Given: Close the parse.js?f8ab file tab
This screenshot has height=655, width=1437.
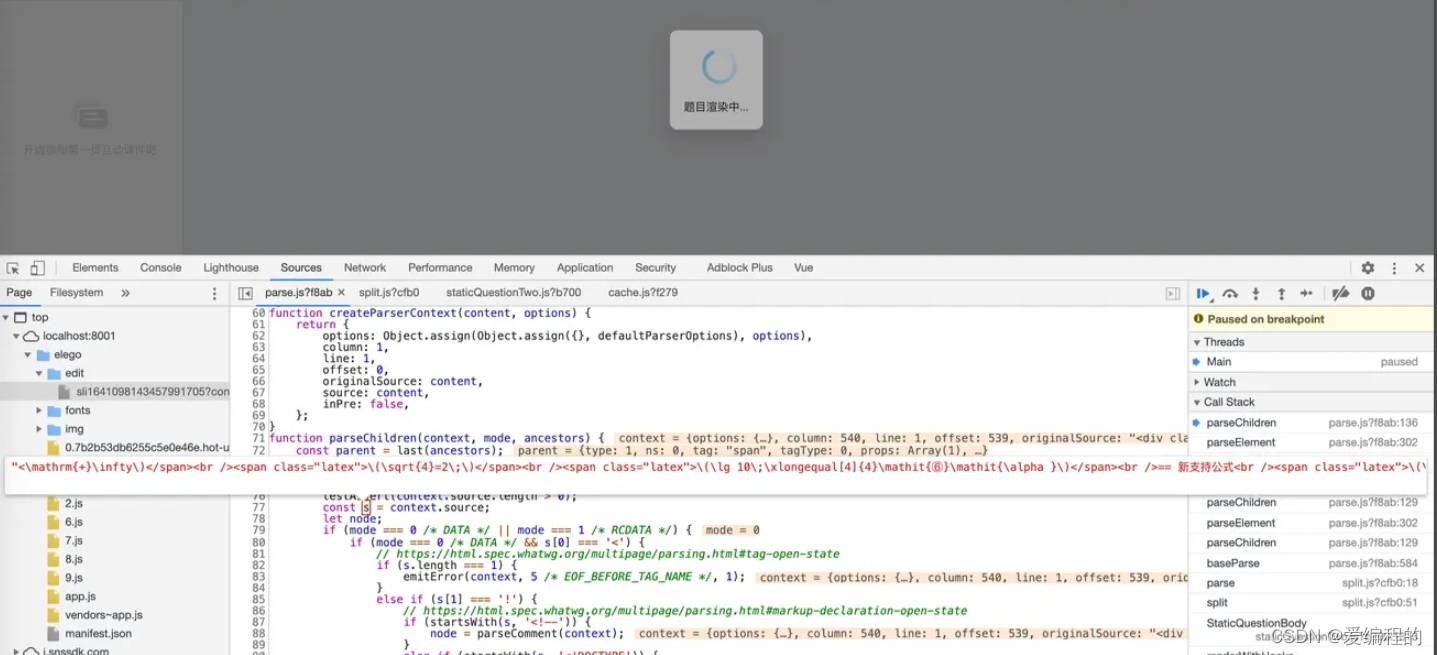Looking at the screenshot, I should coord(341,293).
